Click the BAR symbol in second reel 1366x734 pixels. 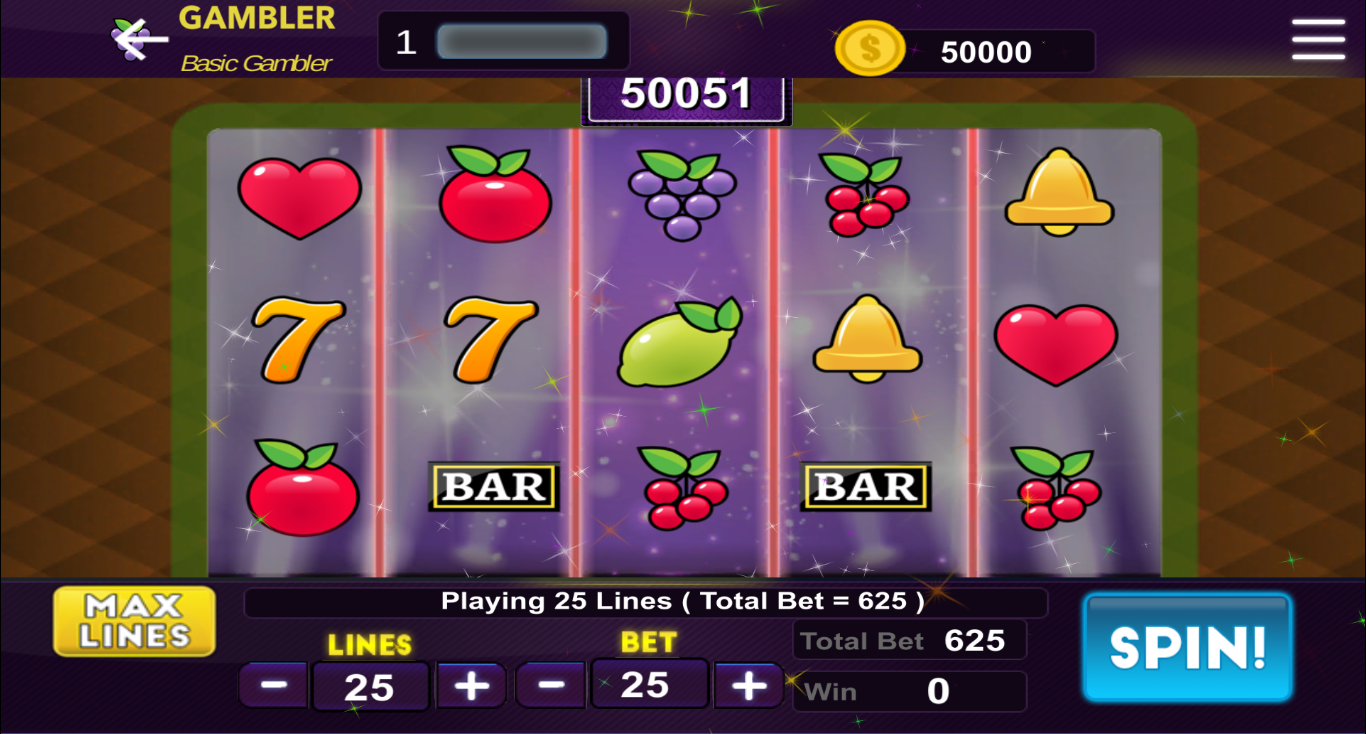(494, 487)
